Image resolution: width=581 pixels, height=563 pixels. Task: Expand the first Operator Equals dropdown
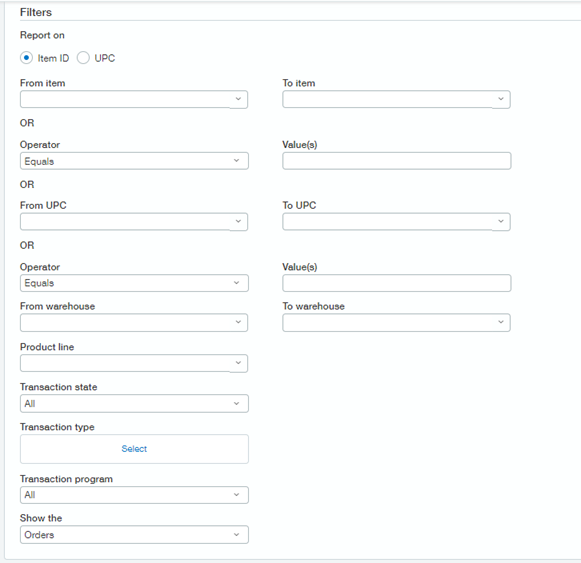click(x=134, y=161)
